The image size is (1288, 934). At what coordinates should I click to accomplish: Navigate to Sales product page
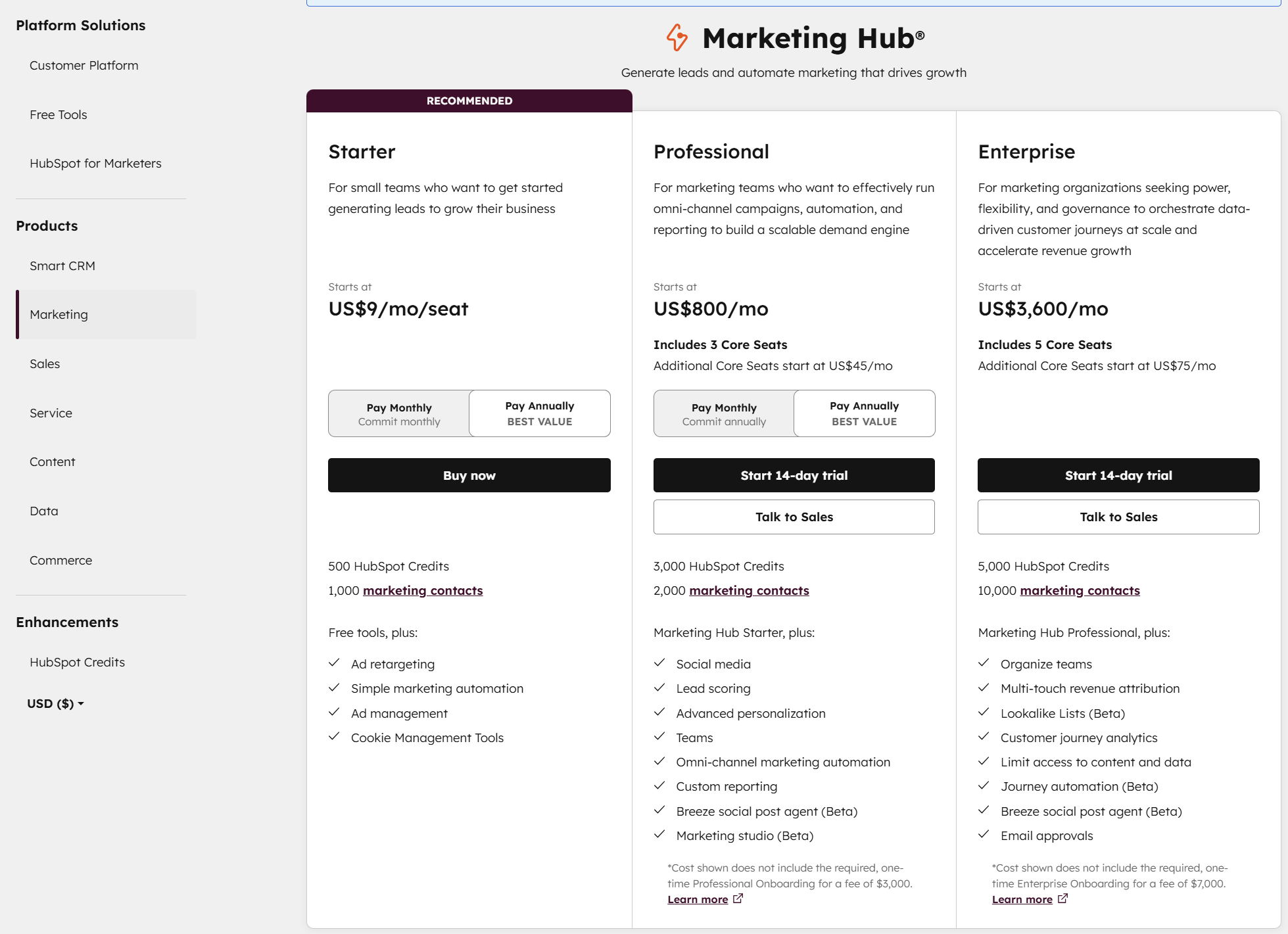[45, 364]
